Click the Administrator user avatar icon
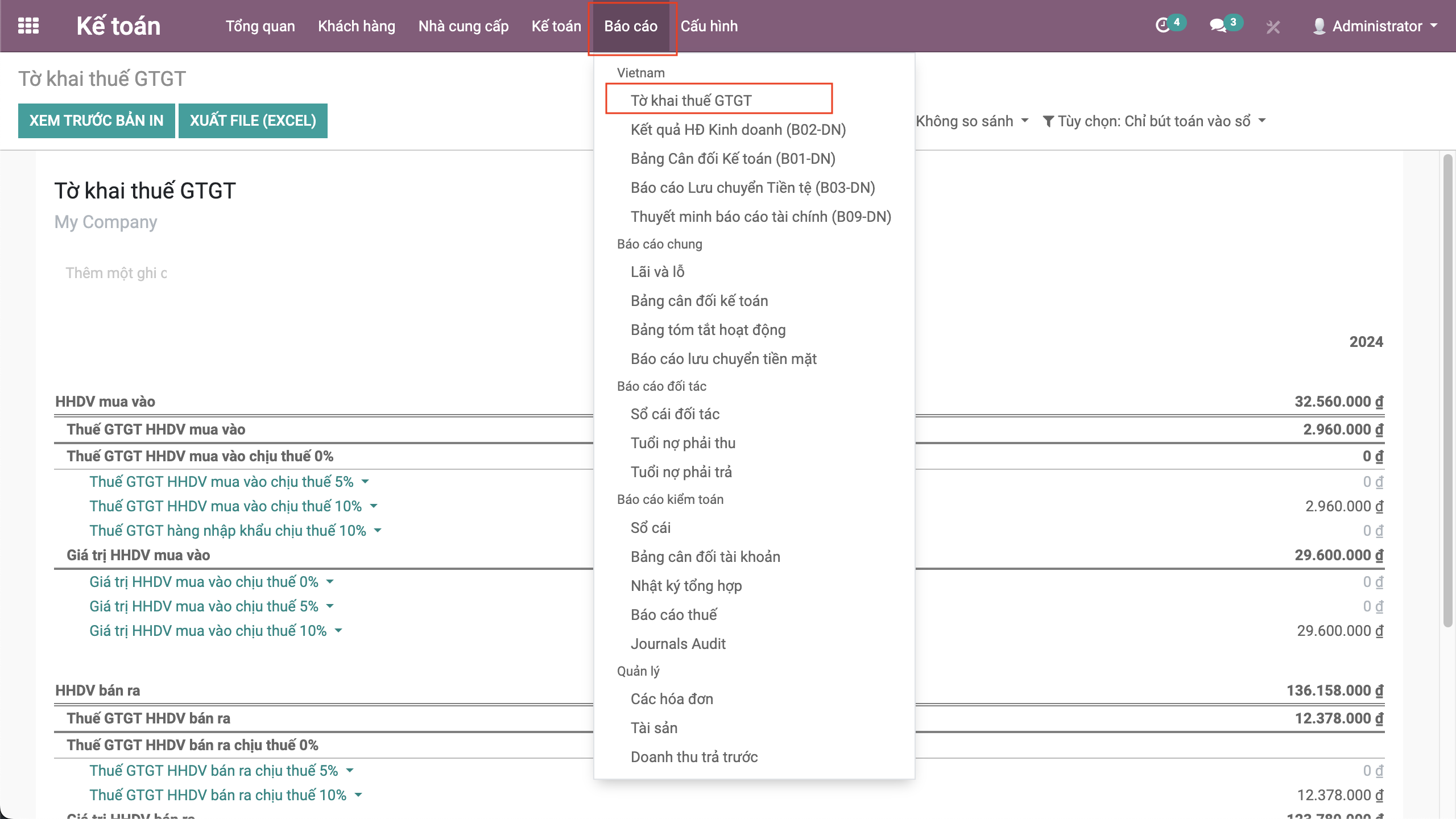This screenshot has width=1456, height=819. 1319,26
